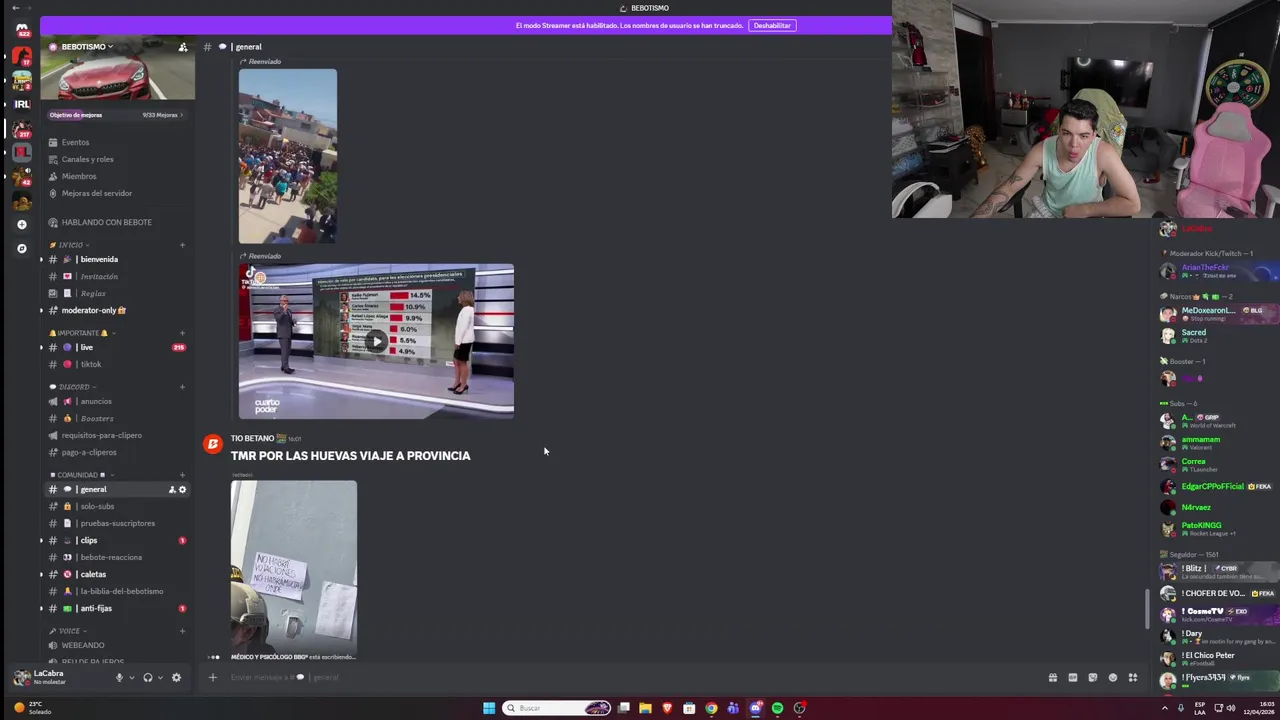
Task: Open the Reglas channel
Action: tap(118, 293)
